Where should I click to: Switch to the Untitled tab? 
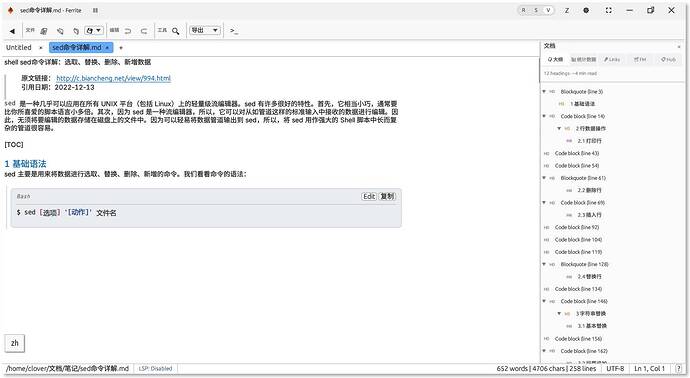click(x=19, y=48)
